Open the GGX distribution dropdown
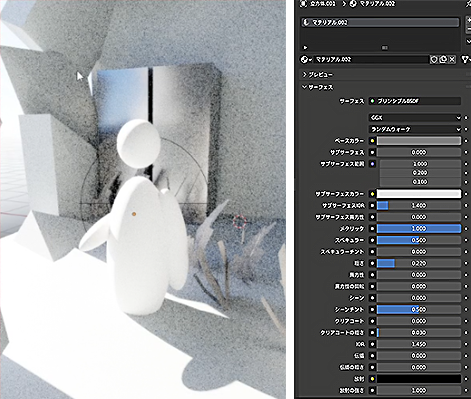 pos(415,118)
